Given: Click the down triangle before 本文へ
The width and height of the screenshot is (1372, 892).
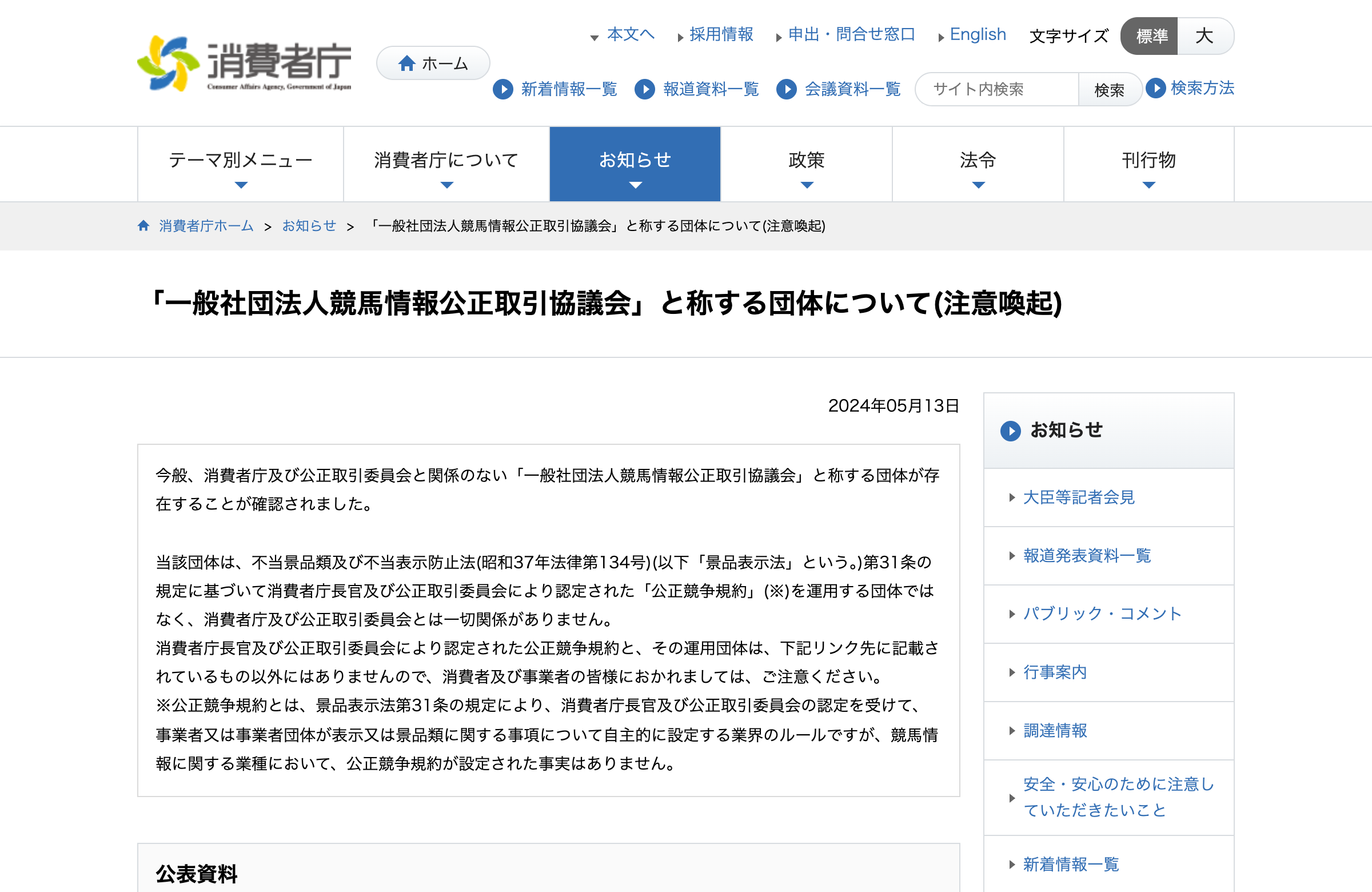Looking at the screenshot, I should pyautogui.click(x=595, y=38).
